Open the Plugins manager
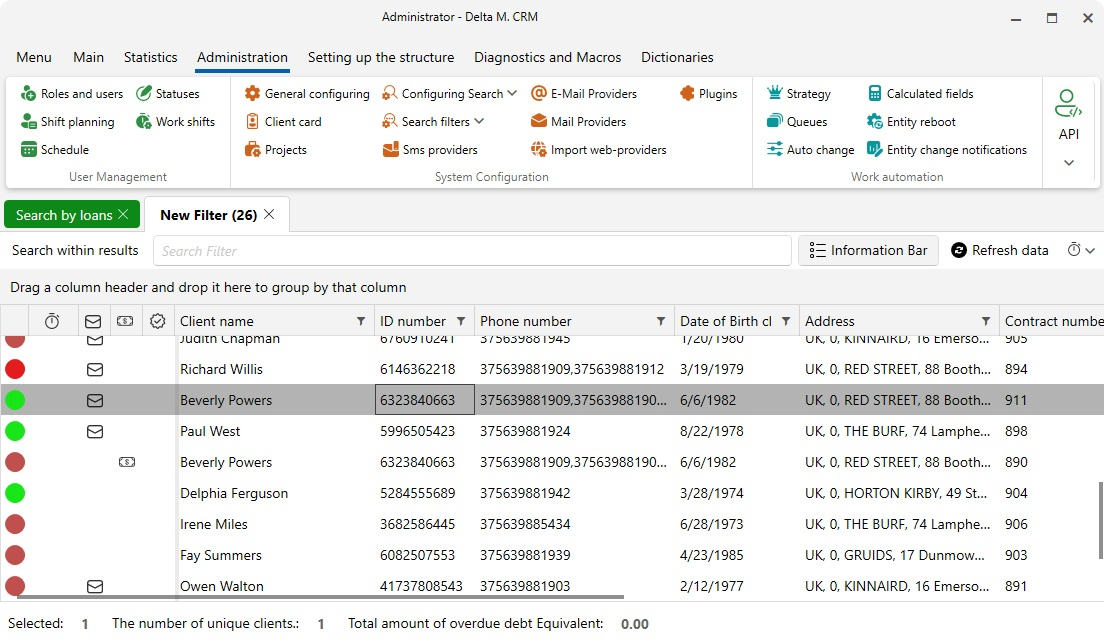This screenshot has width=1104, height=643. tap(708, 94)
